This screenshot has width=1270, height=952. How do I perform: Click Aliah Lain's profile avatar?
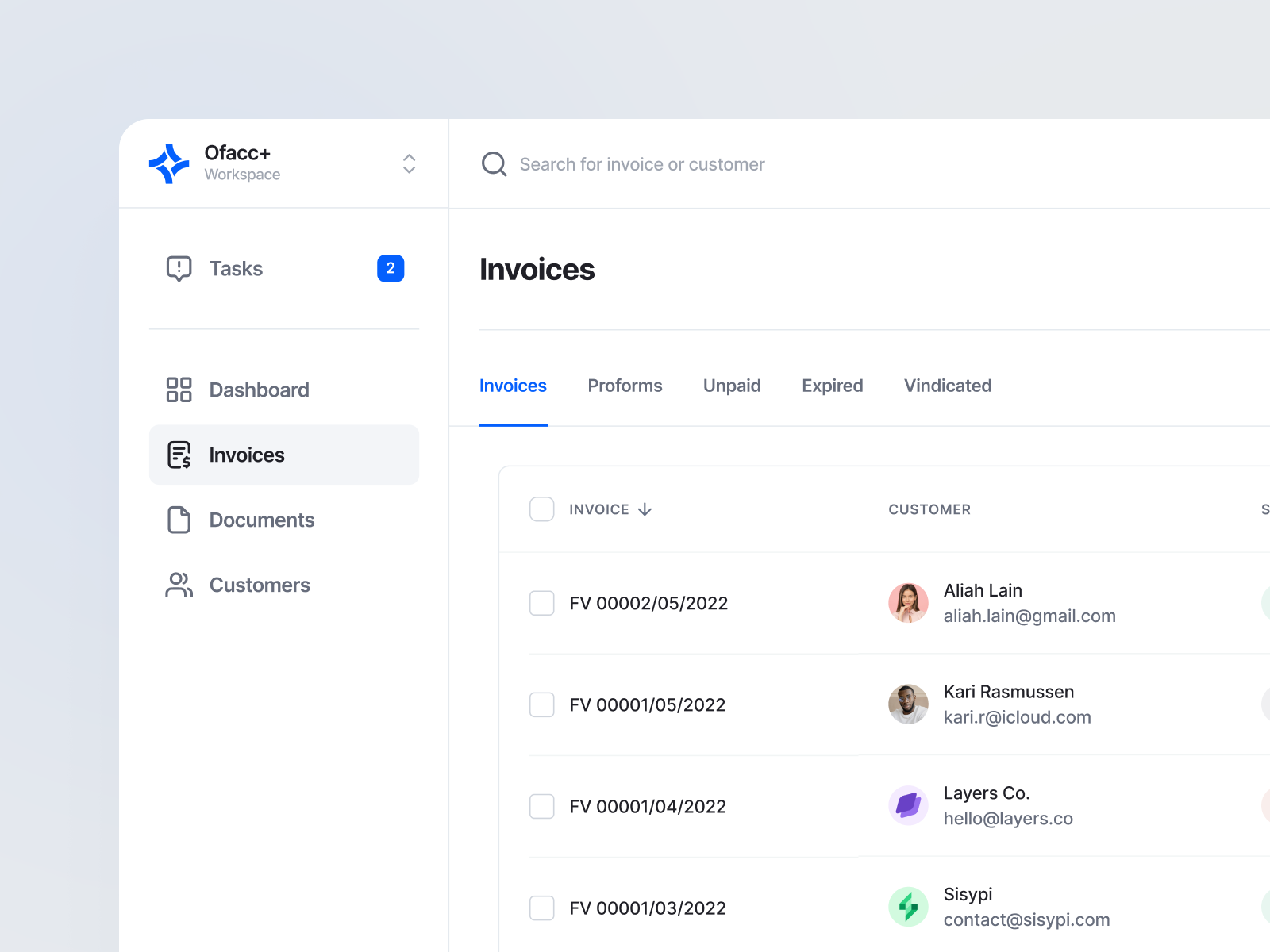[x=907, y=602]
